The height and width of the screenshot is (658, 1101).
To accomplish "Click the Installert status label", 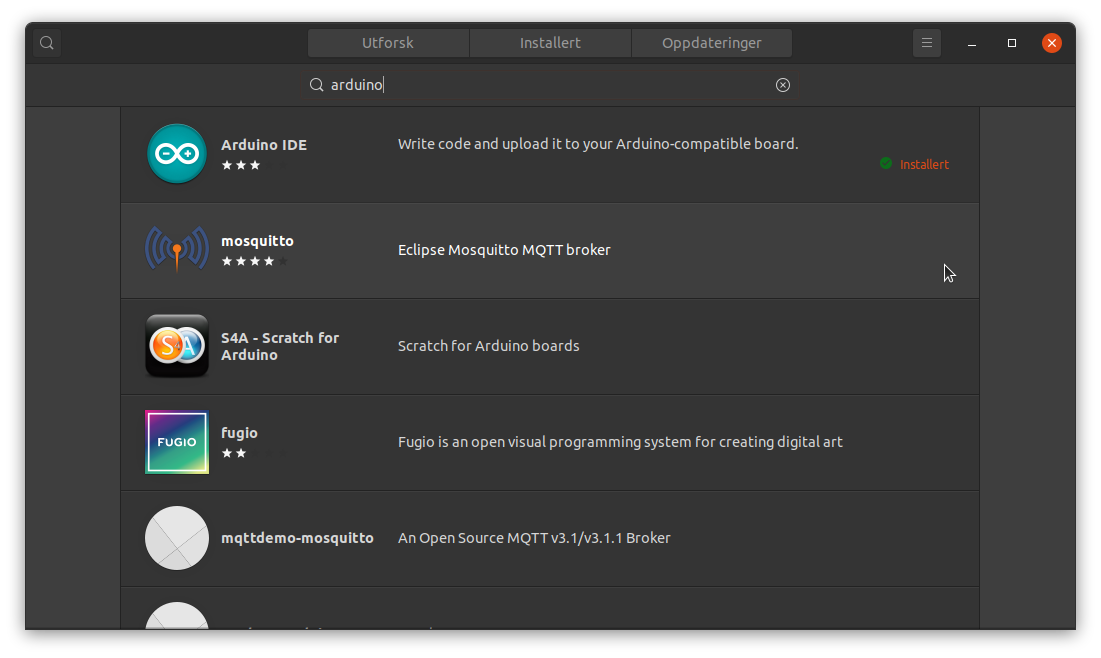I will (x=924, y=164).
